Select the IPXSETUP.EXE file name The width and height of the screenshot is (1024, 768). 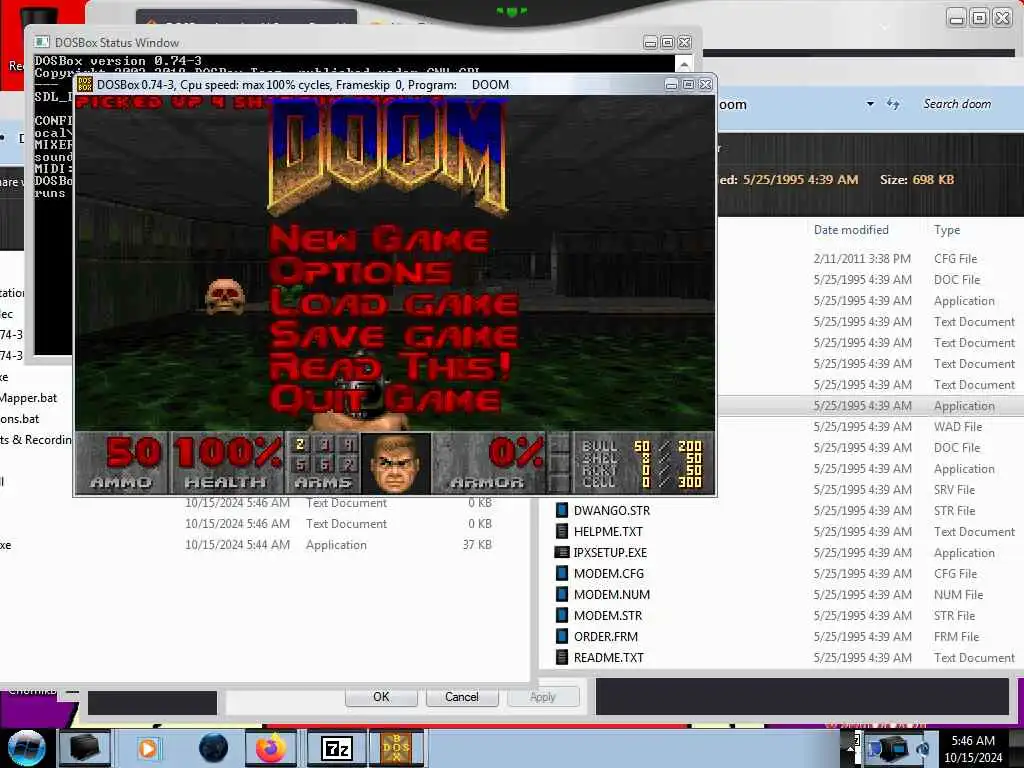pos(610,552)
